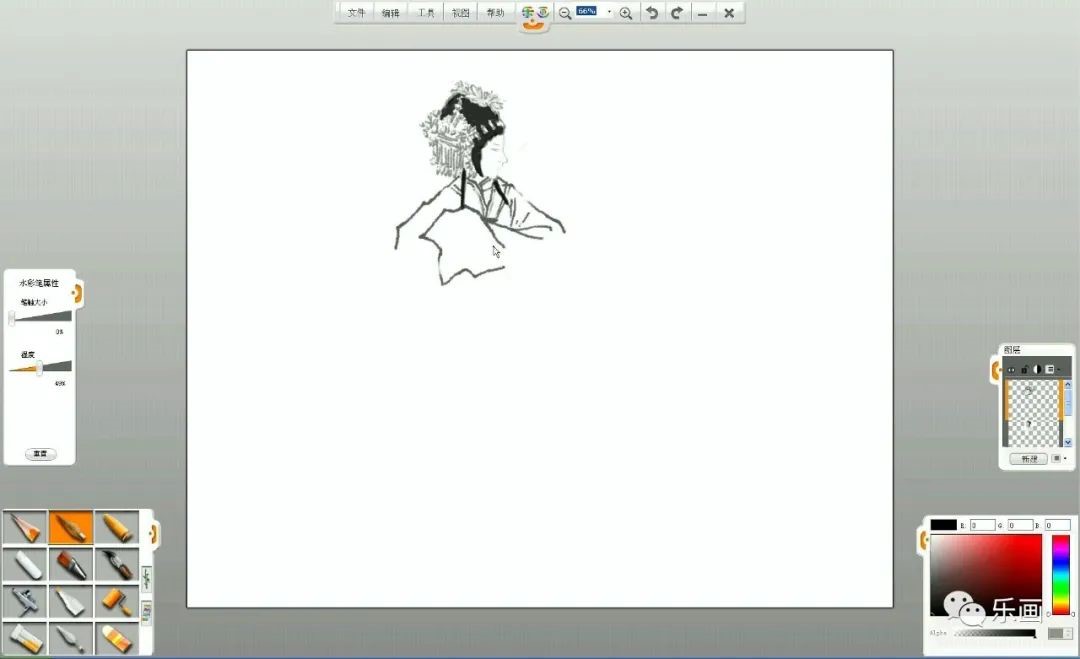Click the redo arrow in top toolbar

[x=677, y=13]
